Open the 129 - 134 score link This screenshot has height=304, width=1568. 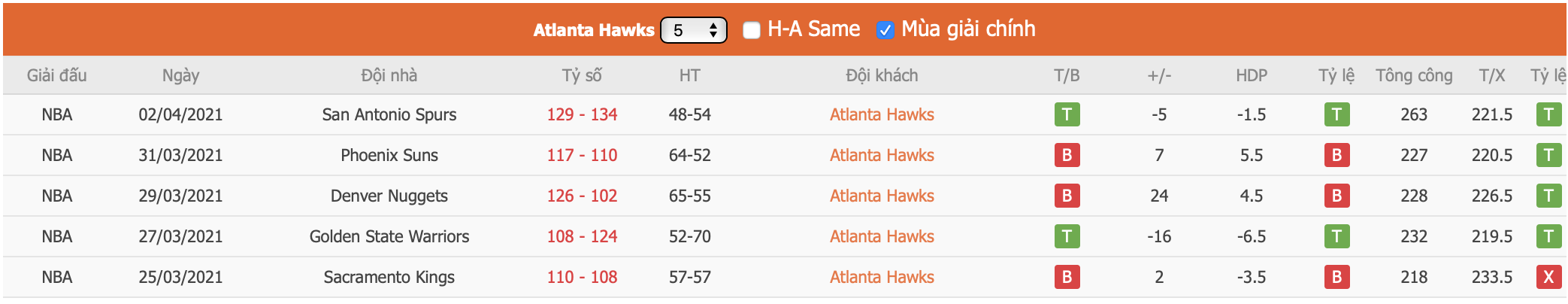click(582, 114)
